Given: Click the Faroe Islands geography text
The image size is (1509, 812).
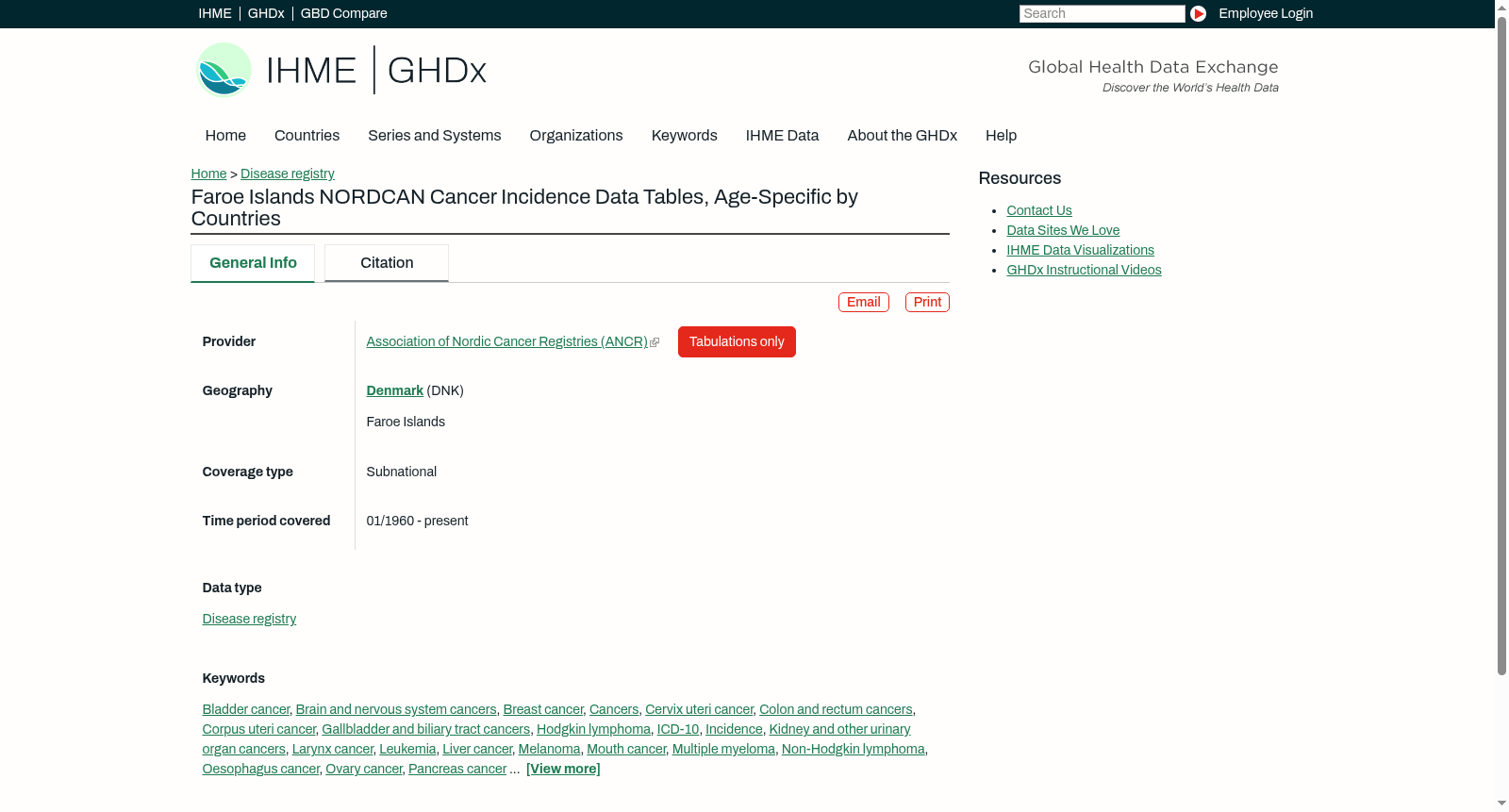Looking at the screenshot, I should pos(406,422).
